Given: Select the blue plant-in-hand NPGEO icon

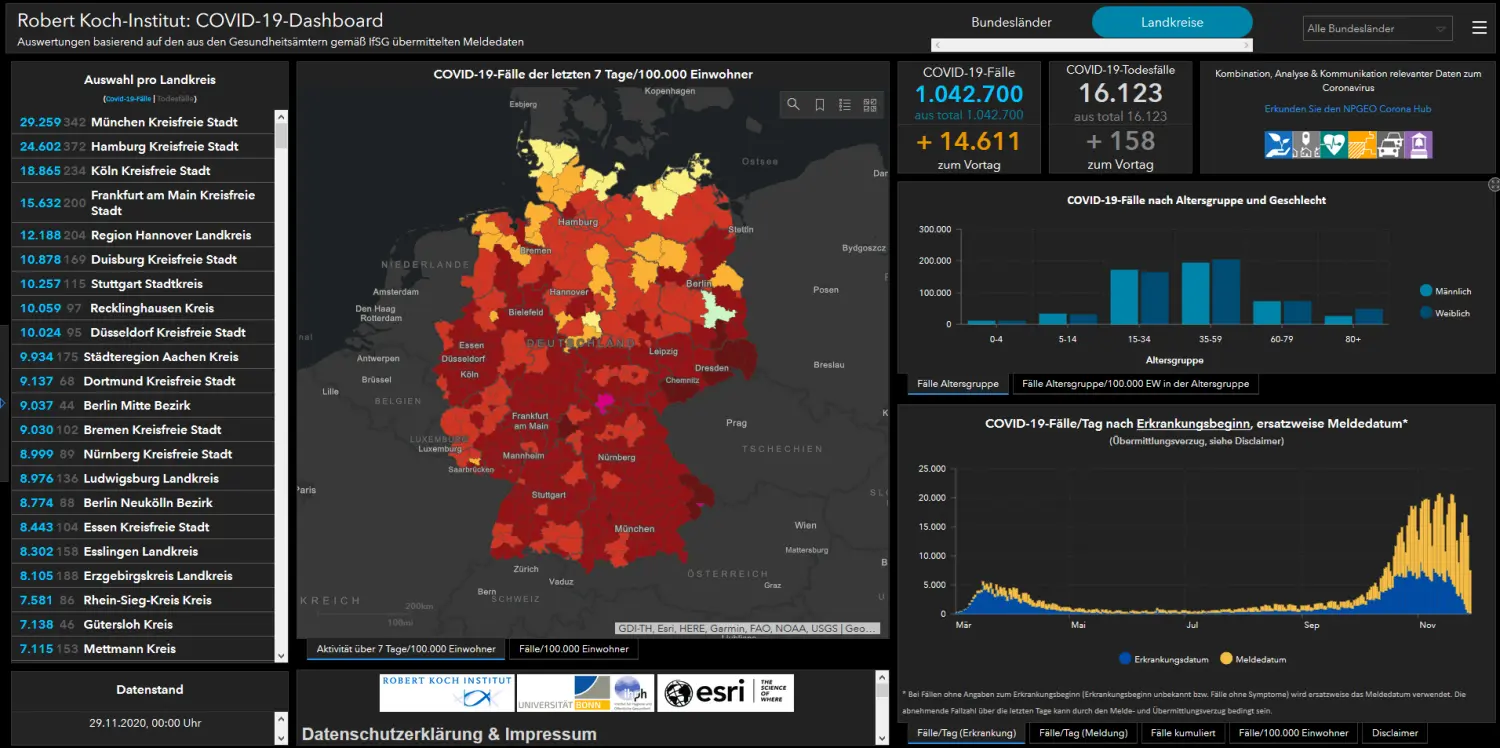Looking at the screenshot, I should point(1276,145).
